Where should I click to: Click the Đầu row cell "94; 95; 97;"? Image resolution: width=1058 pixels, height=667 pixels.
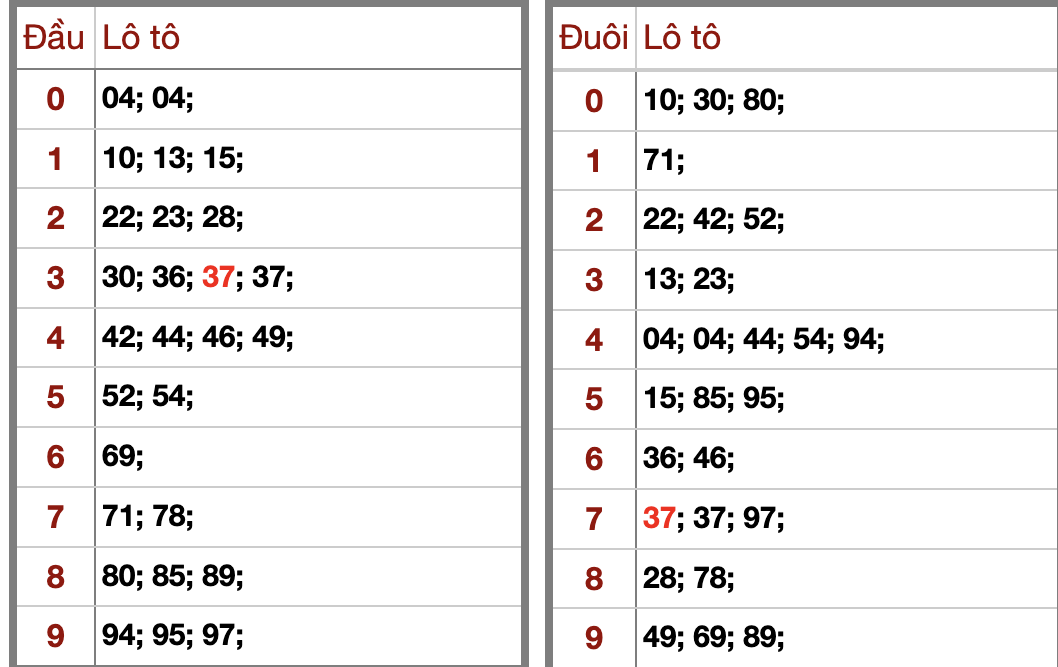click(173, 636)
